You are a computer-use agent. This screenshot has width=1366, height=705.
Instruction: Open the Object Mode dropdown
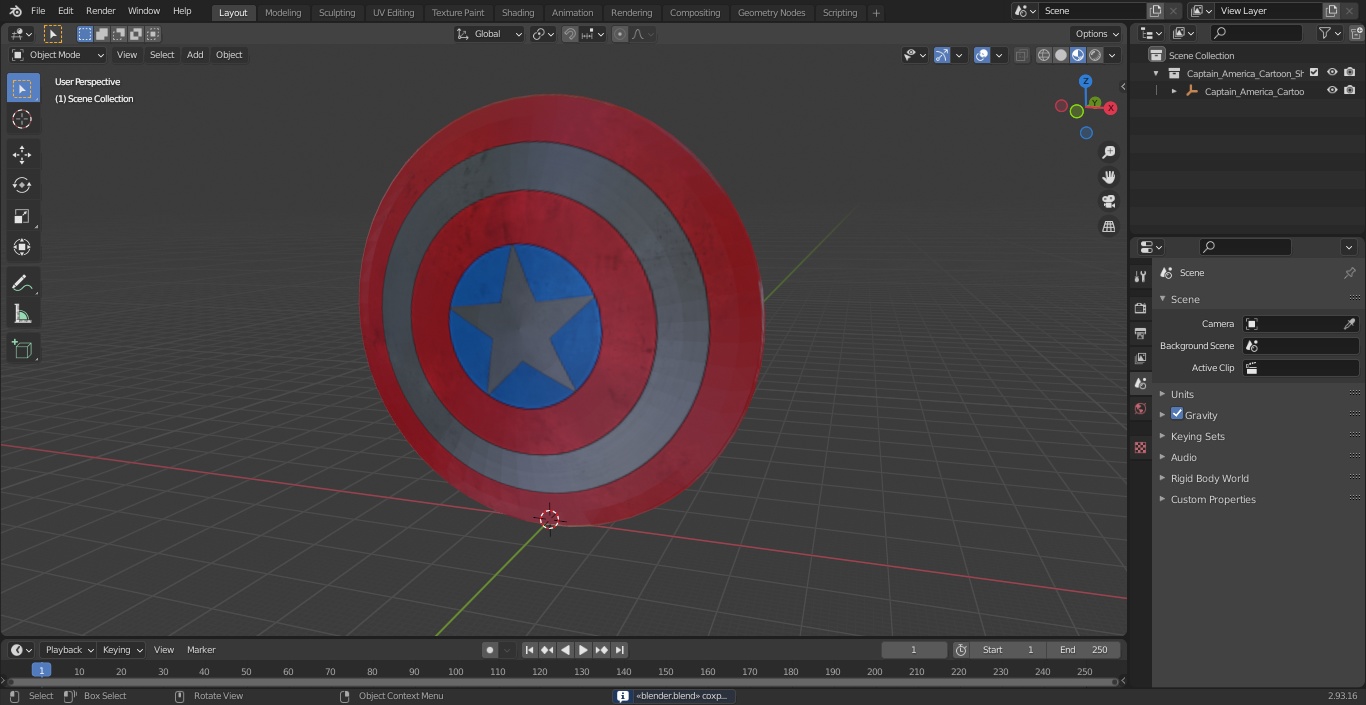pyautogui.click(x=58, y=55)
